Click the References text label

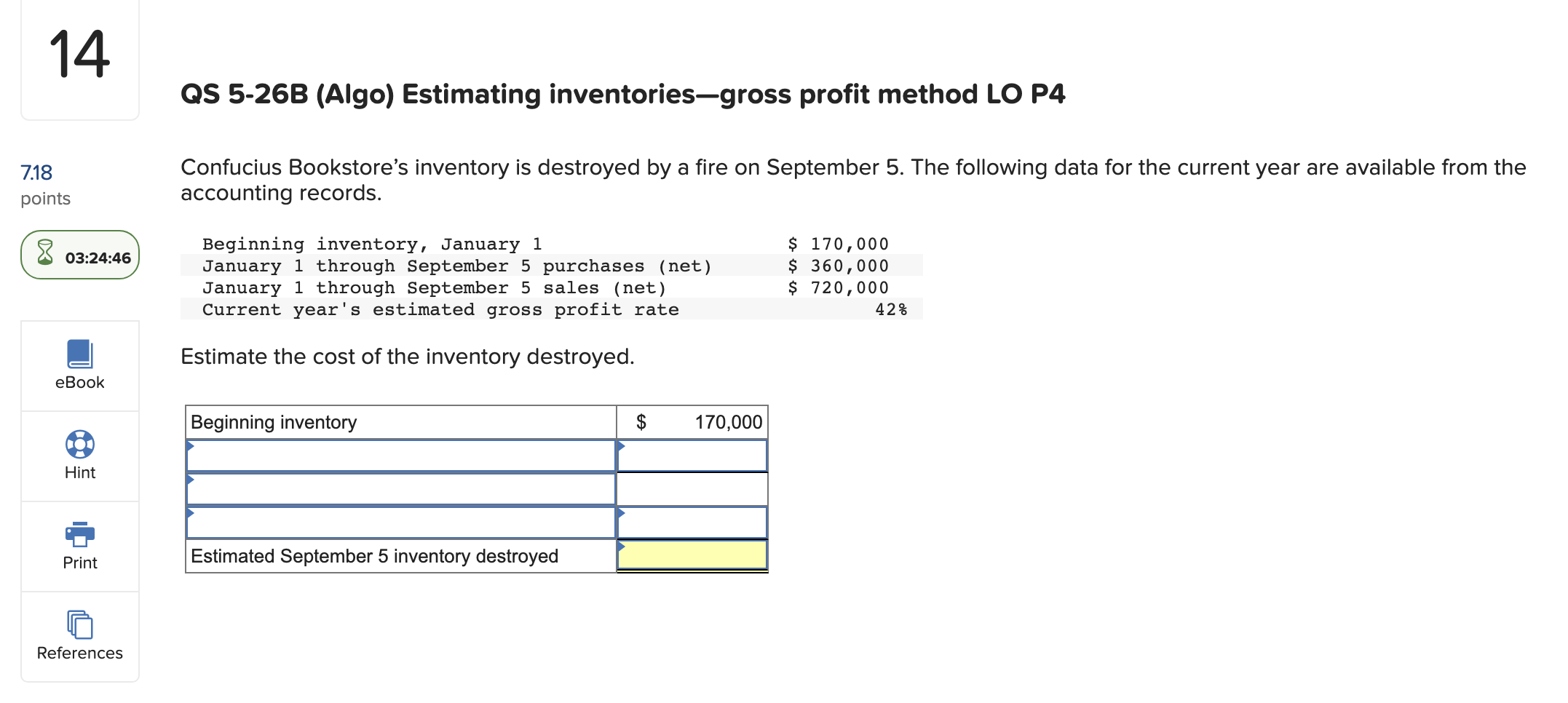(79, 652)
